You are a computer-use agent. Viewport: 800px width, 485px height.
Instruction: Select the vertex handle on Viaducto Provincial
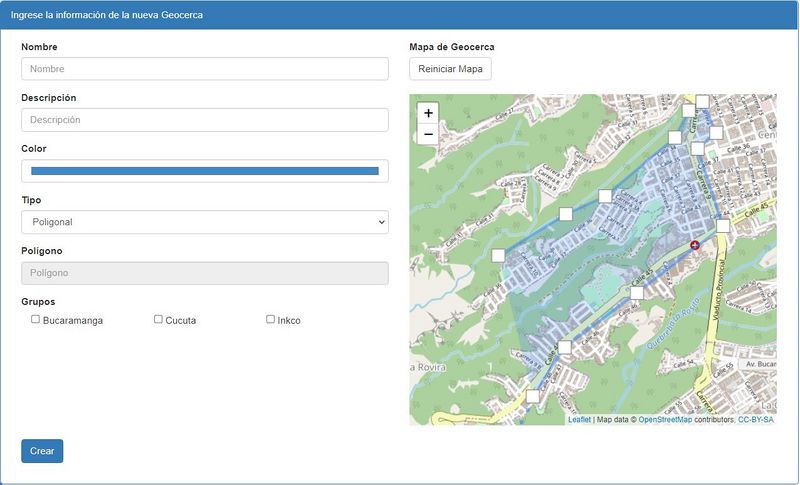click(x=723, y=226)
